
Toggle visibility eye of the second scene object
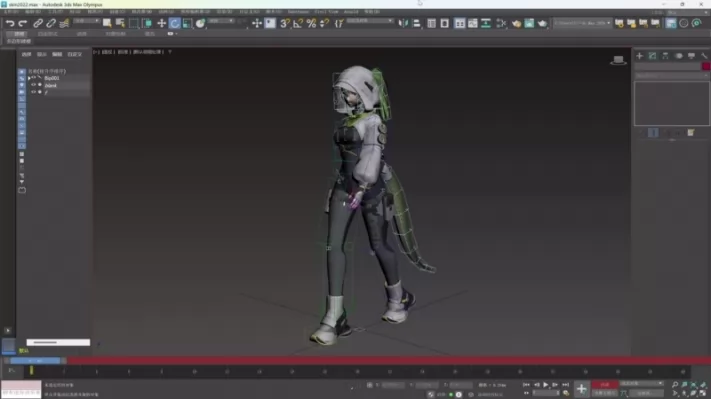34,85
